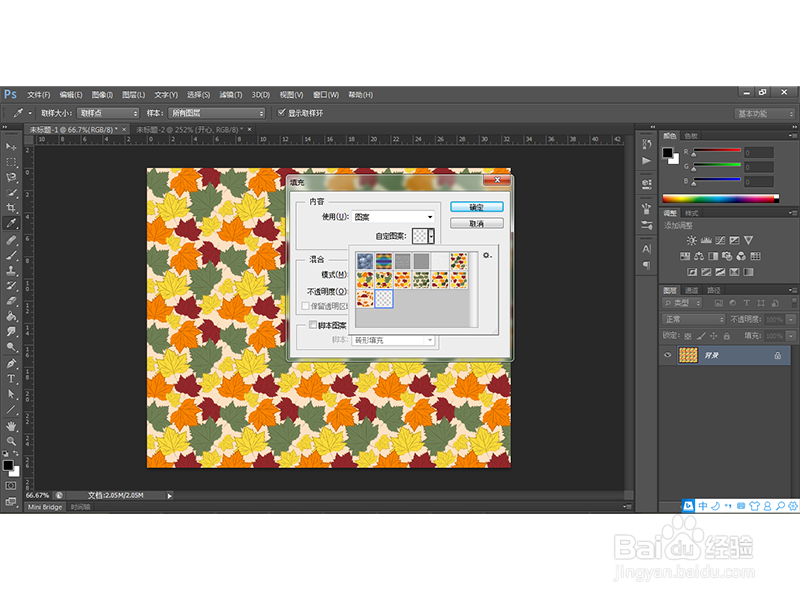Image resolution: width=800 pixels, height=600 pixels.
Task: Open the 基本功能 workspace dropdown
Action: [x=764, y=114]
